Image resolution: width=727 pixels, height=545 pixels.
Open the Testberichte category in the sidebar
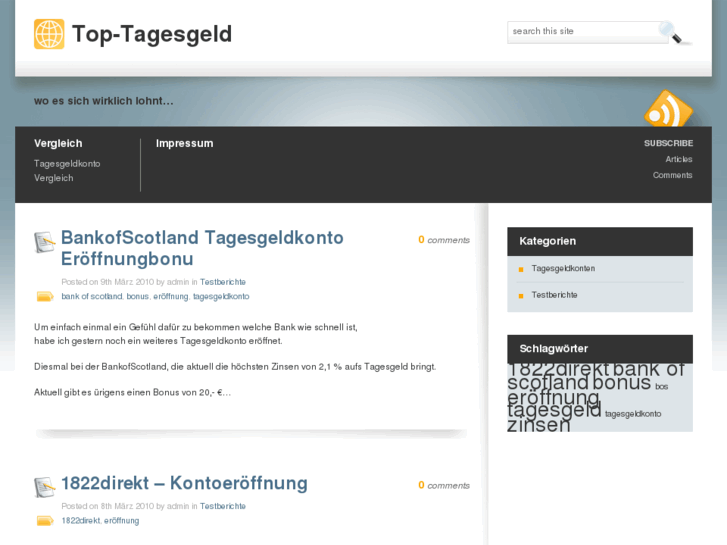555,295
